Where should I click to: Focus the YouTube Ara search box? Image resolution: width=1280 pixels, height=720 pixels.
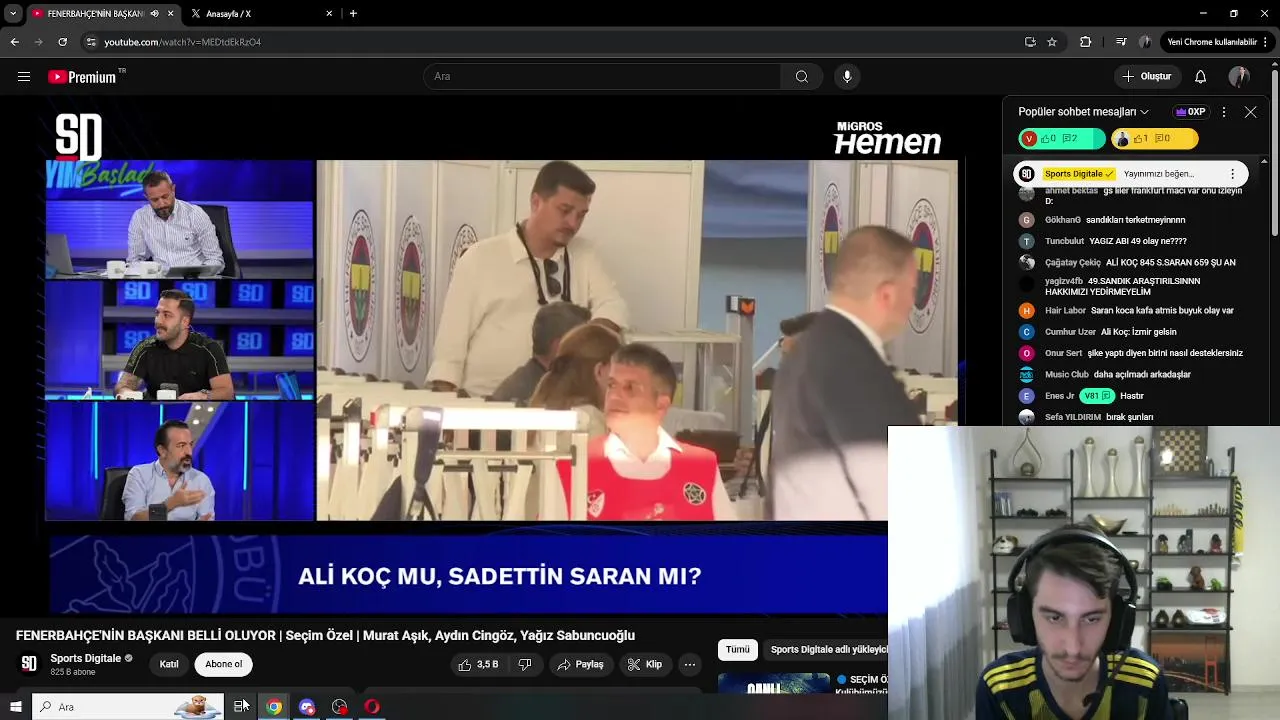pos(602,76)
